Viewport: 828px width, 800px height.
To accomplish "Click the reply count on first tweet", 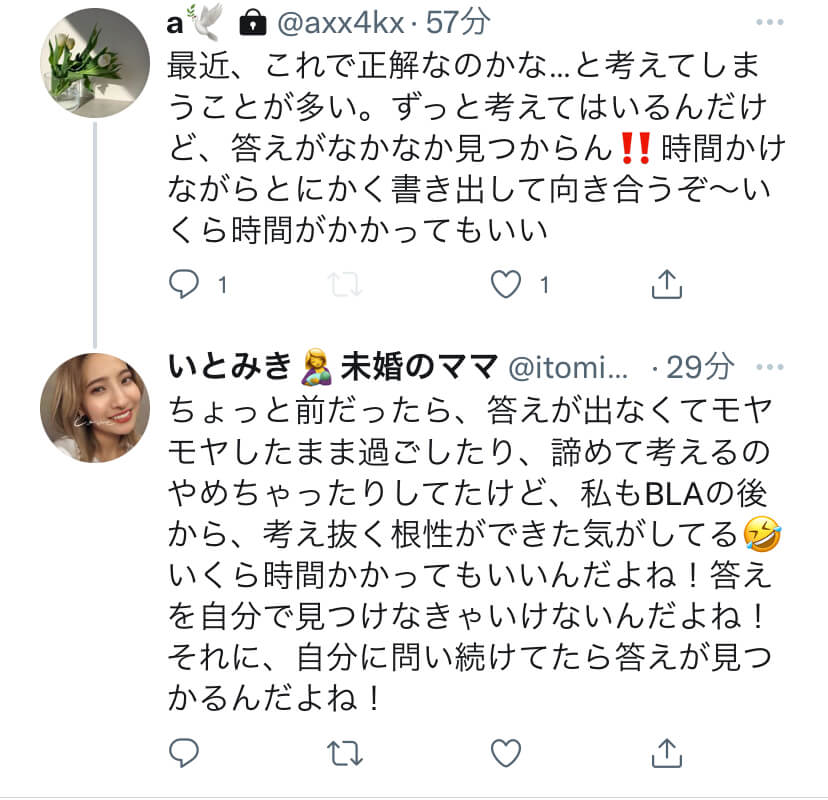I will (222, 285).
